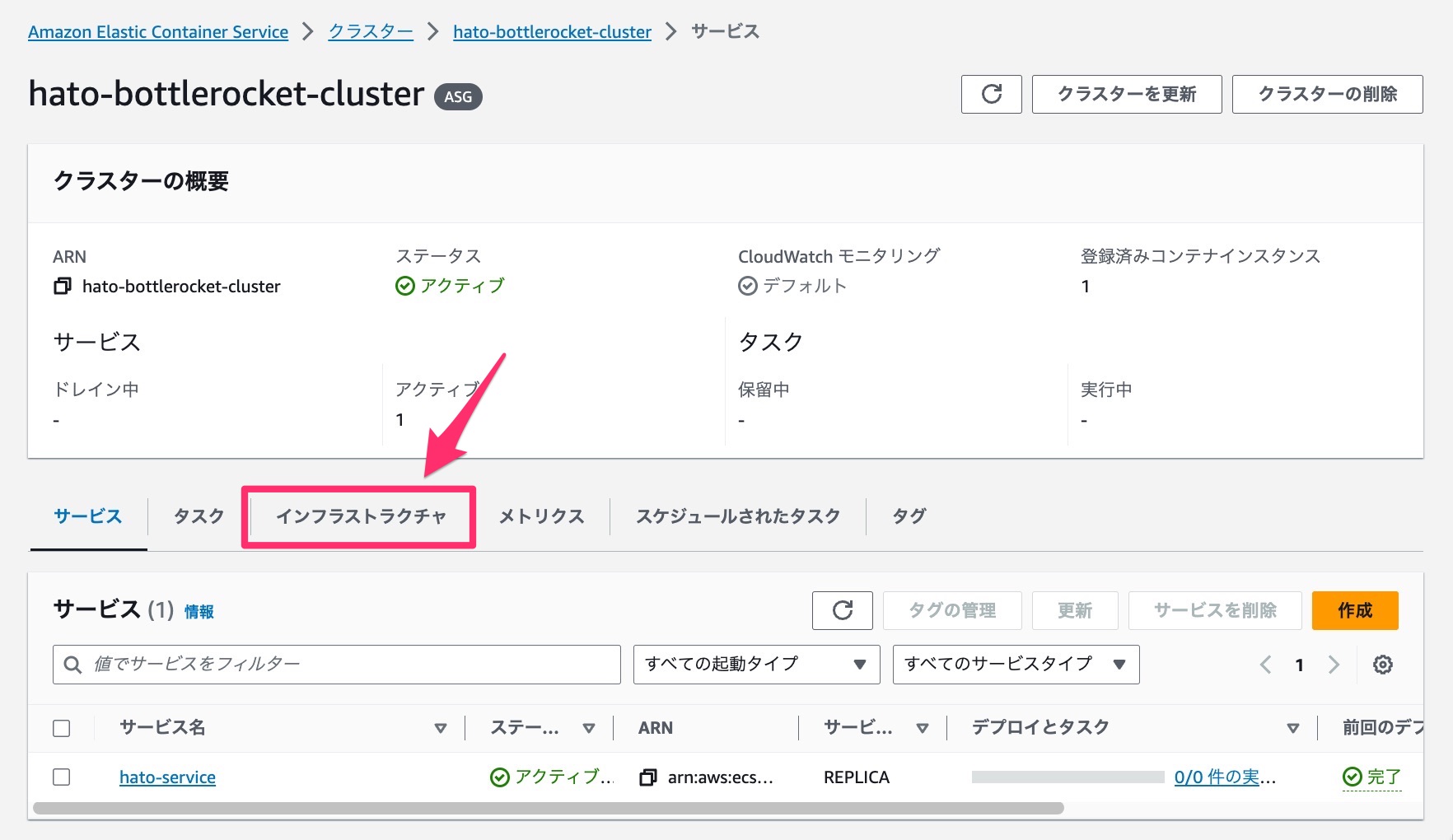1453x840 pixels.
Task: Click the magnifier in the service filter field
Action: (x=72, y=664)
